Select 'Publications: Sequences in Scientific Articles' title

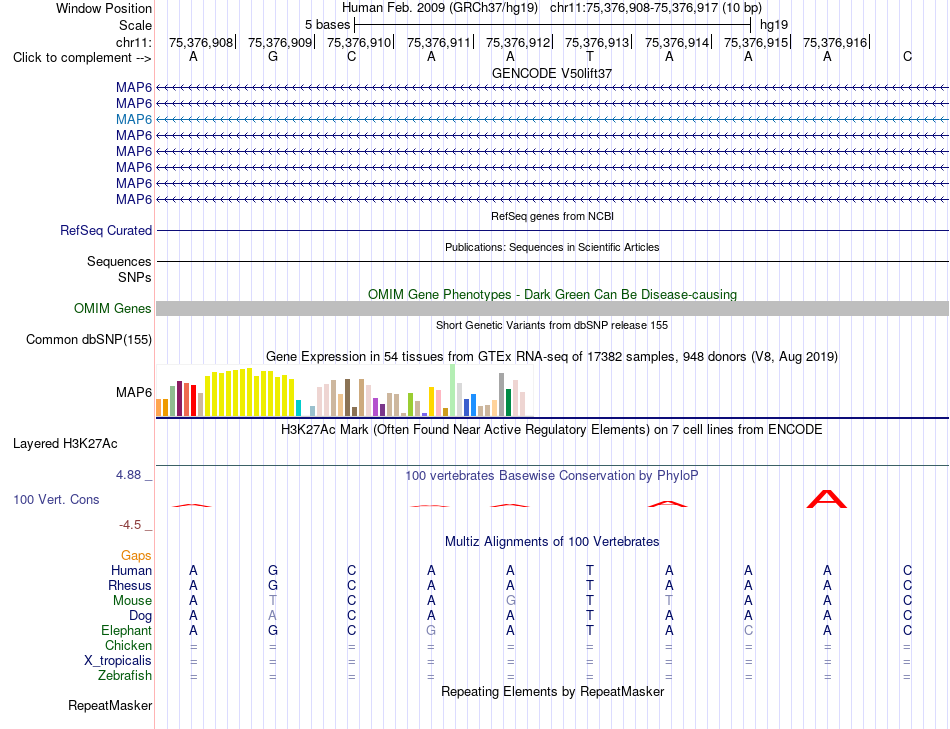(552, 247)
